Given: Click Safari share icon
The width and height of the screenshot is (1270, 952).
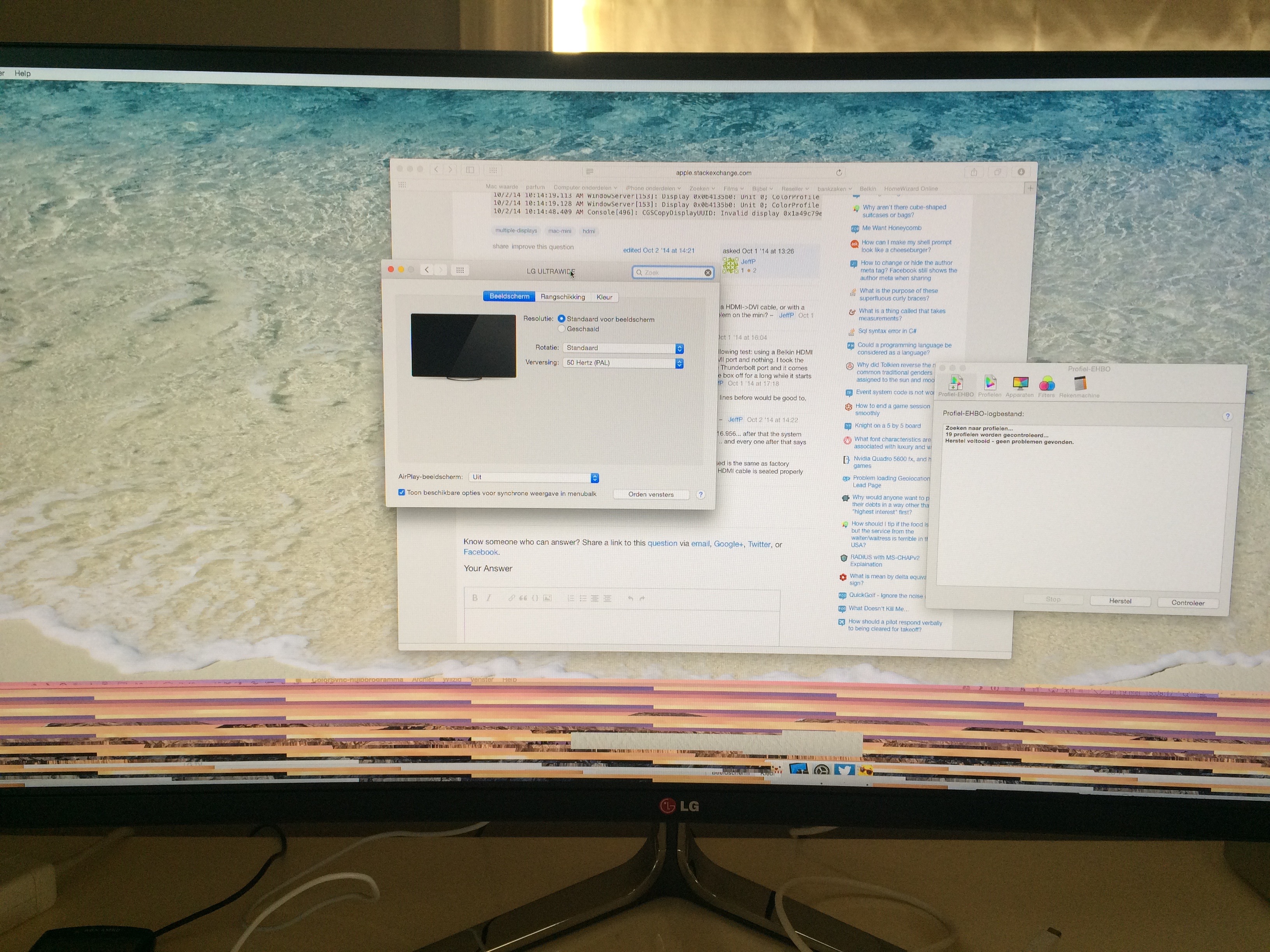Looking at the screenshot, I should tap(974, 172).
